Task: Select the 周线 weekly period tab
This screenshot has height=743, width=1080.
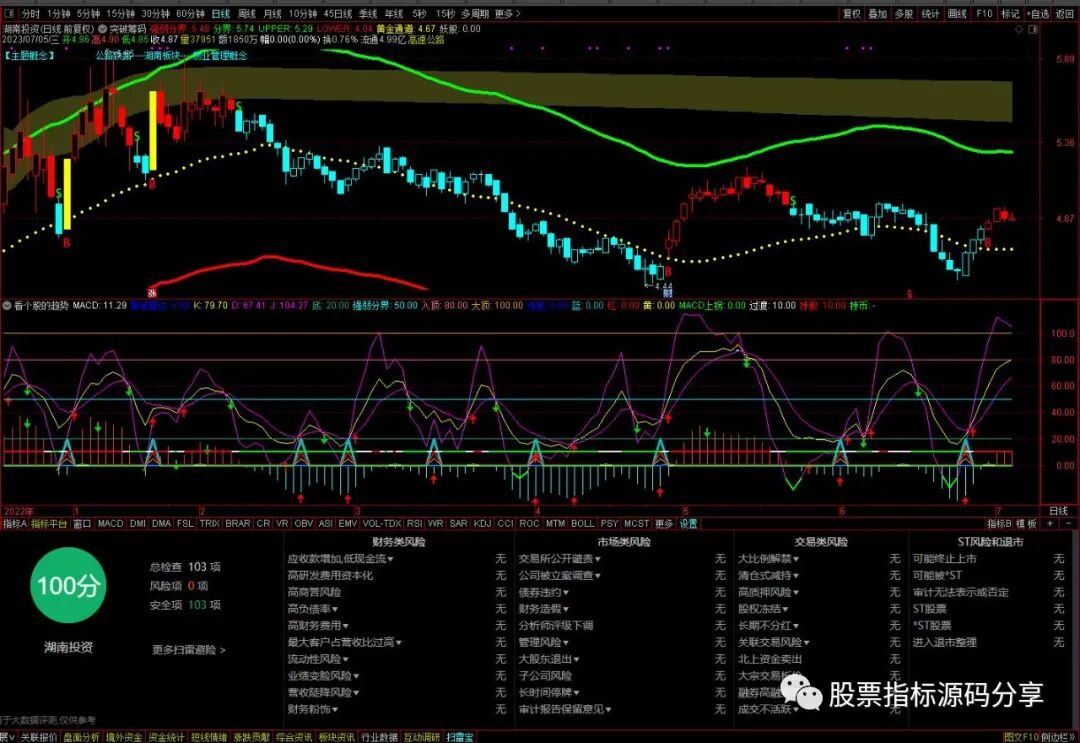Action: (x=247, y=14)
